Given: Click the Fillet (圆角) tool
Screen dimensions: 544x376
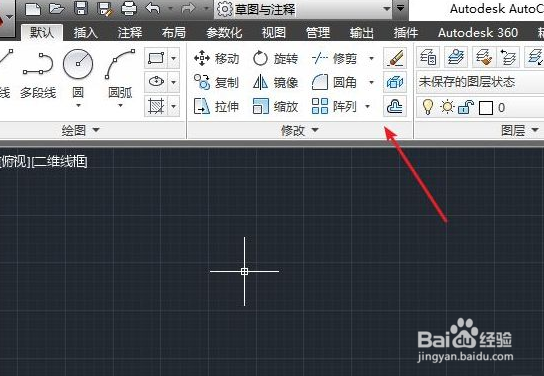Looking at the screenshot, I should (x=334, y=82).
